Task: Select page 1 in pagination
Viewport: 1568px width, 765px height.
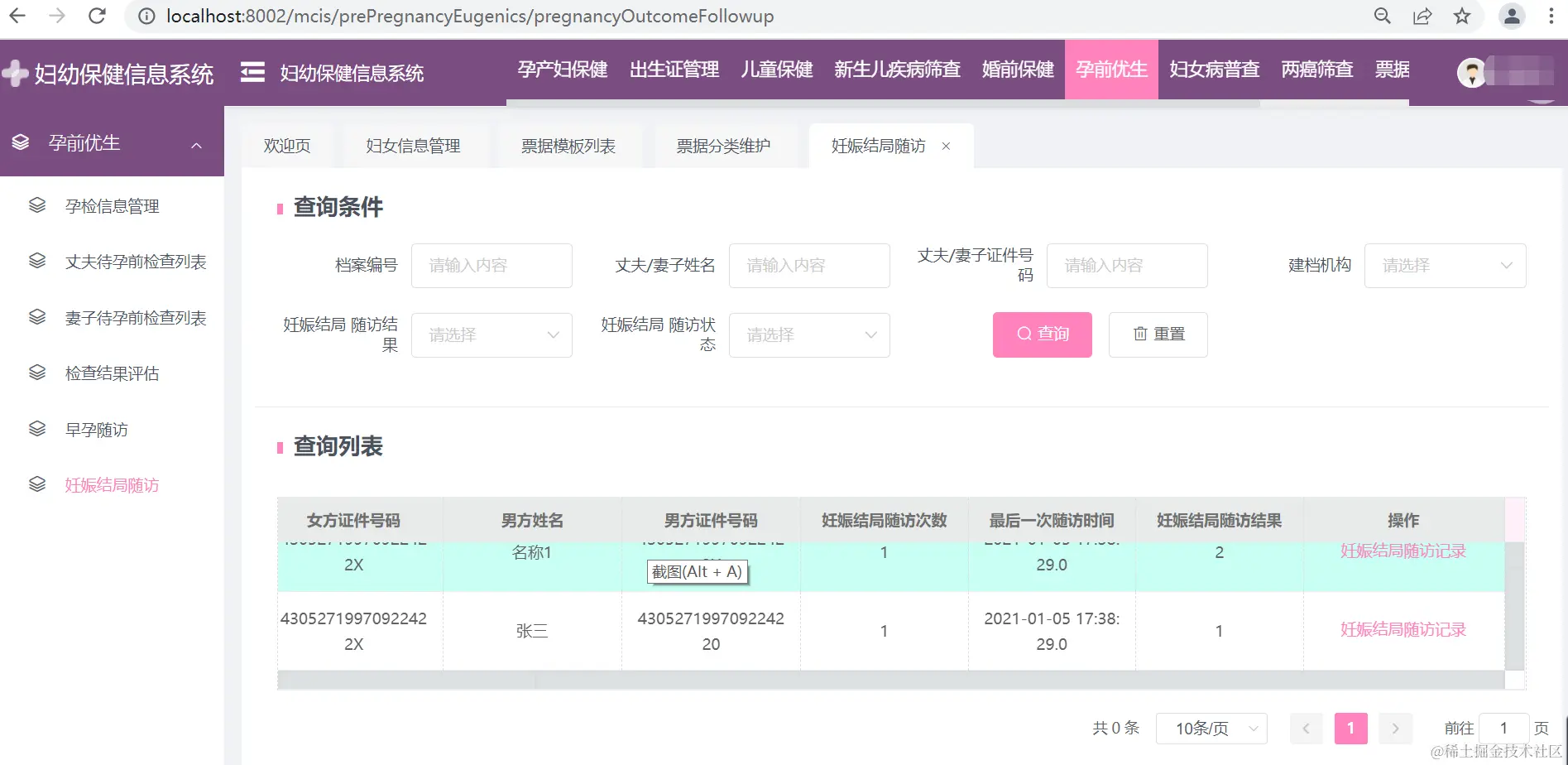Action: pyautogui.click(x=1351, y=729)
